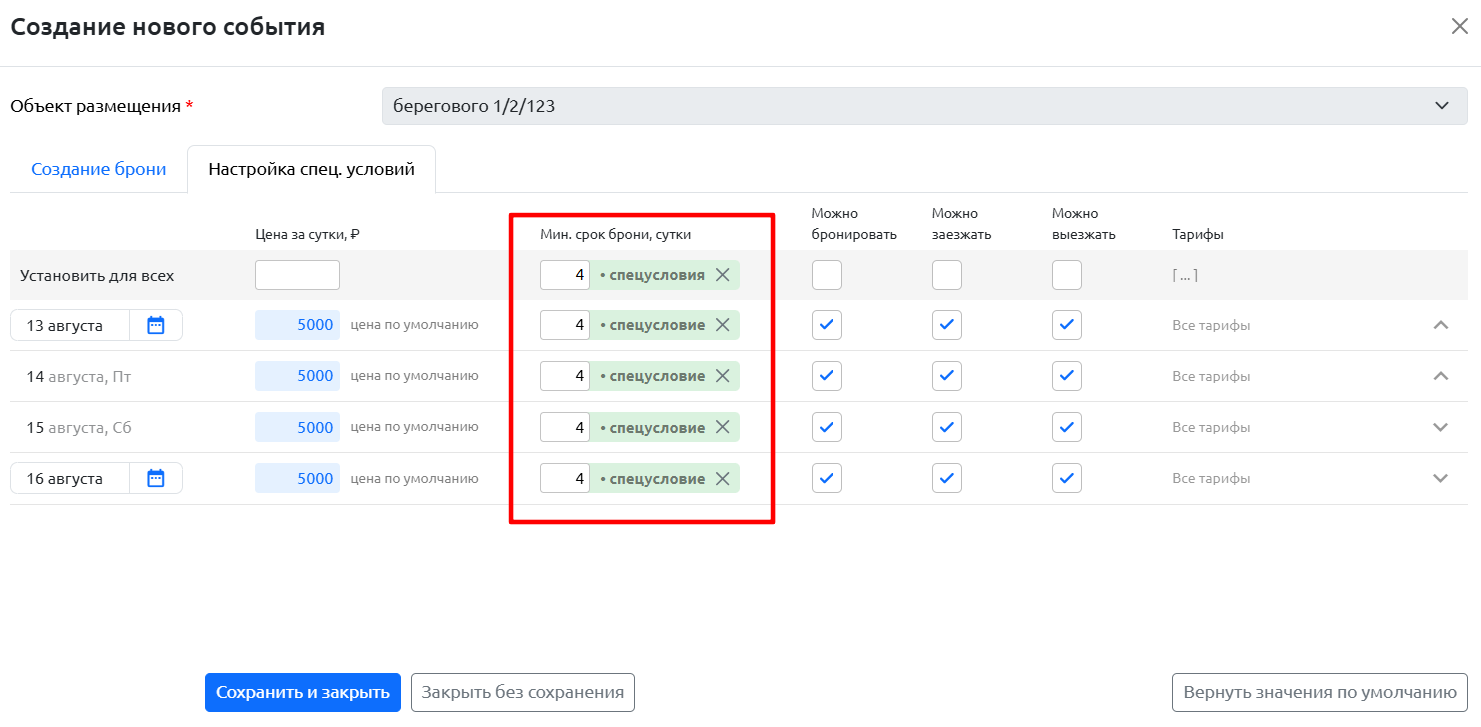1481x727 pixels.
Task: Click Закрыть без сохранения button
Action: 523,692
